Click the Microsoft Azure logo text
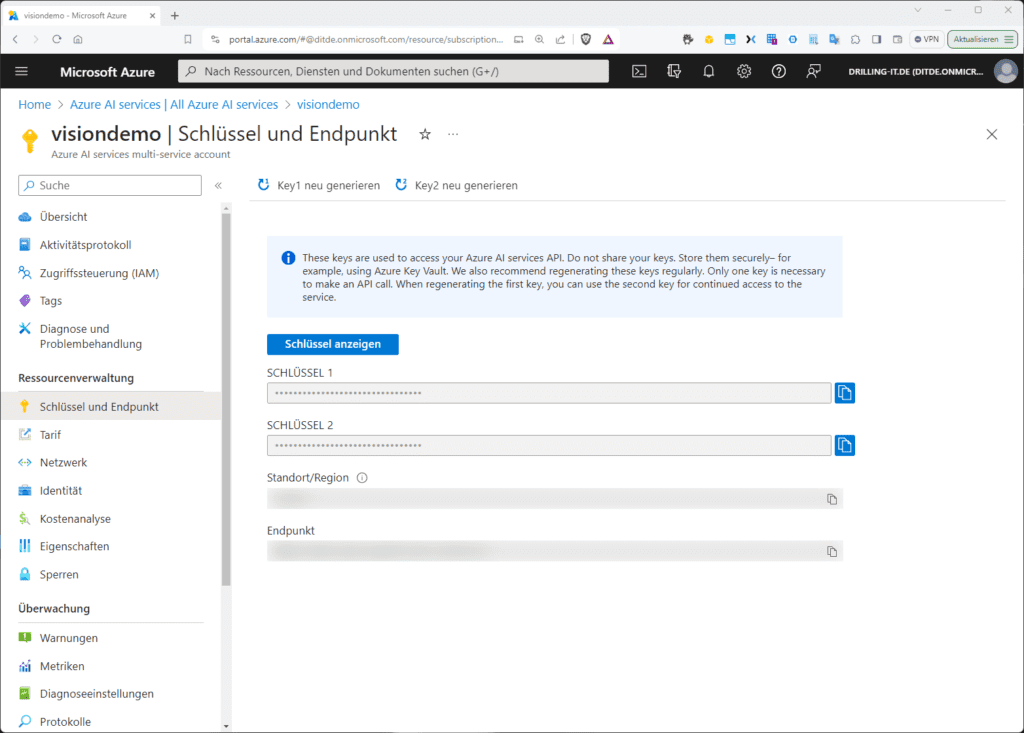The height and width of the screenshot is (733, 1024). tap(107, 72)
